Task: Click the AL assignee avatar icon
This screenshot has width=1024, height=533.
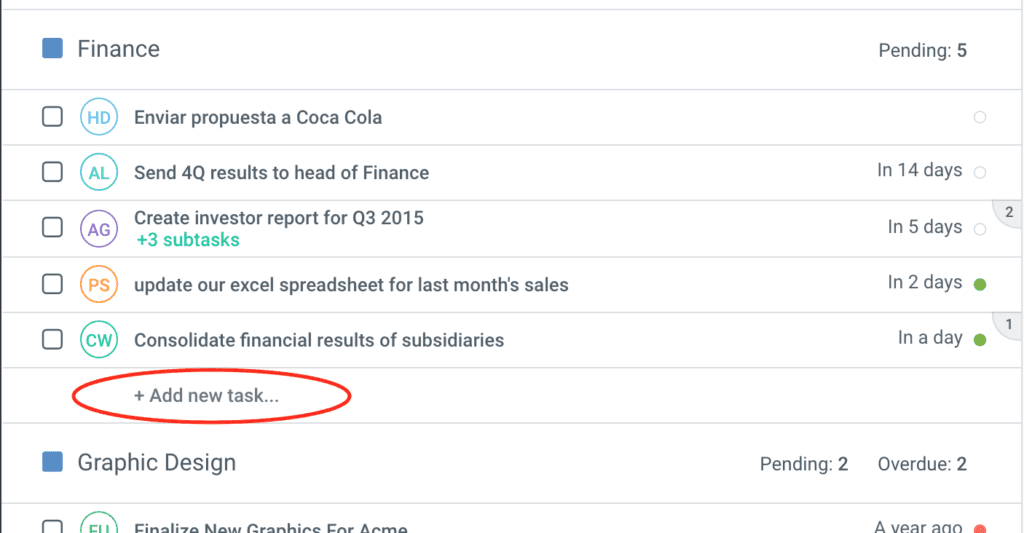Action: (x=99, y=172)
